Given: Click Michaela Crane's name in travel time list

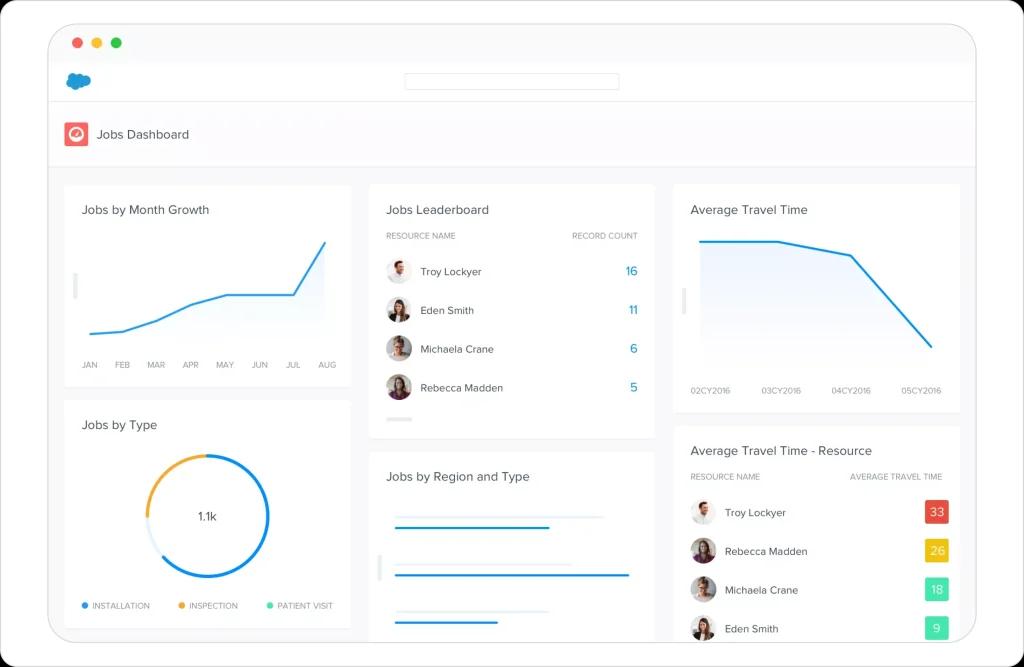Looking at the screenshot, I should (761, 590).
